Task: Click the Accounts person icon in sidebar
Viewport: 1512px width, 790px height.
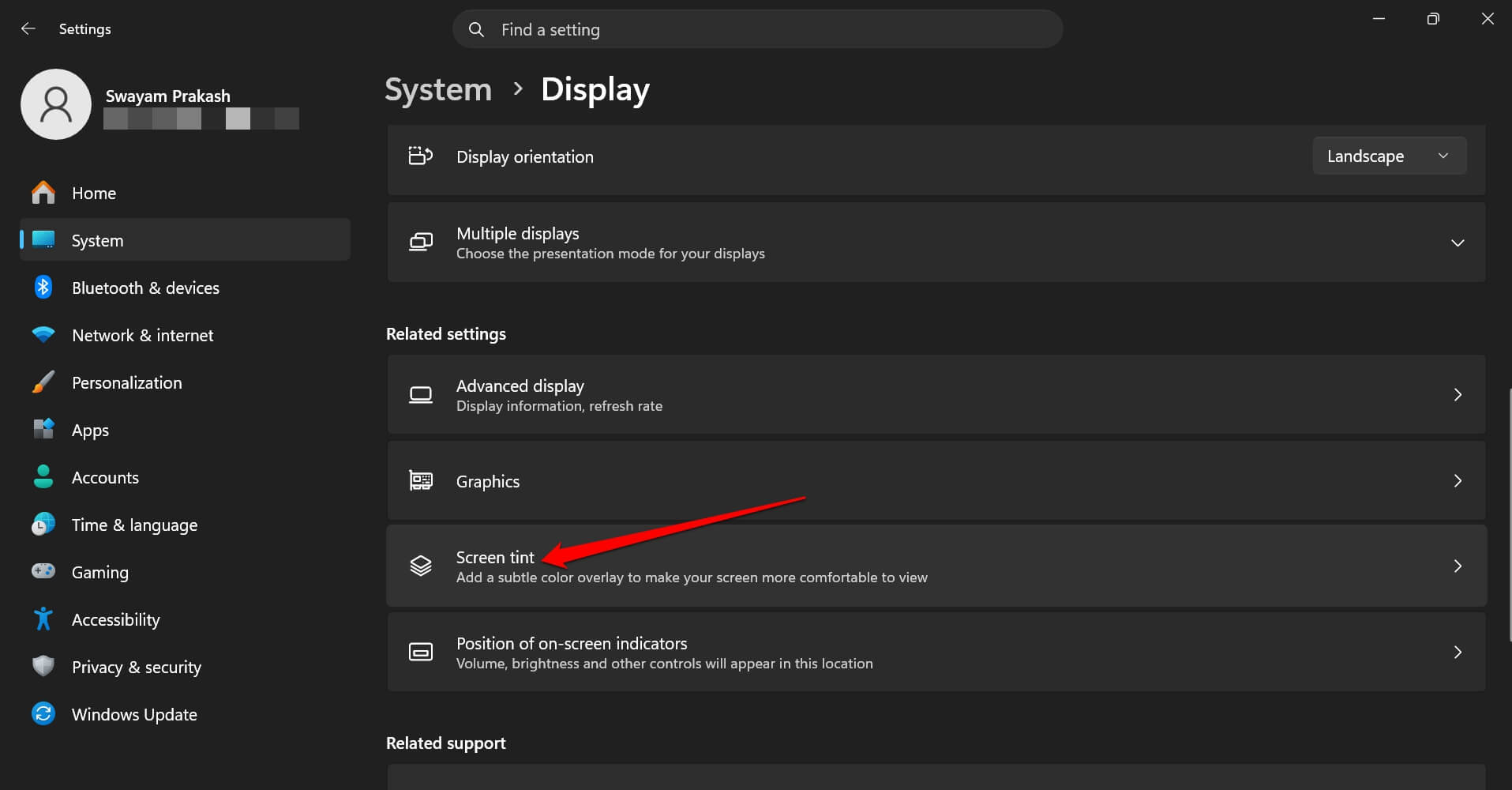Action: (x=43, y=476)
